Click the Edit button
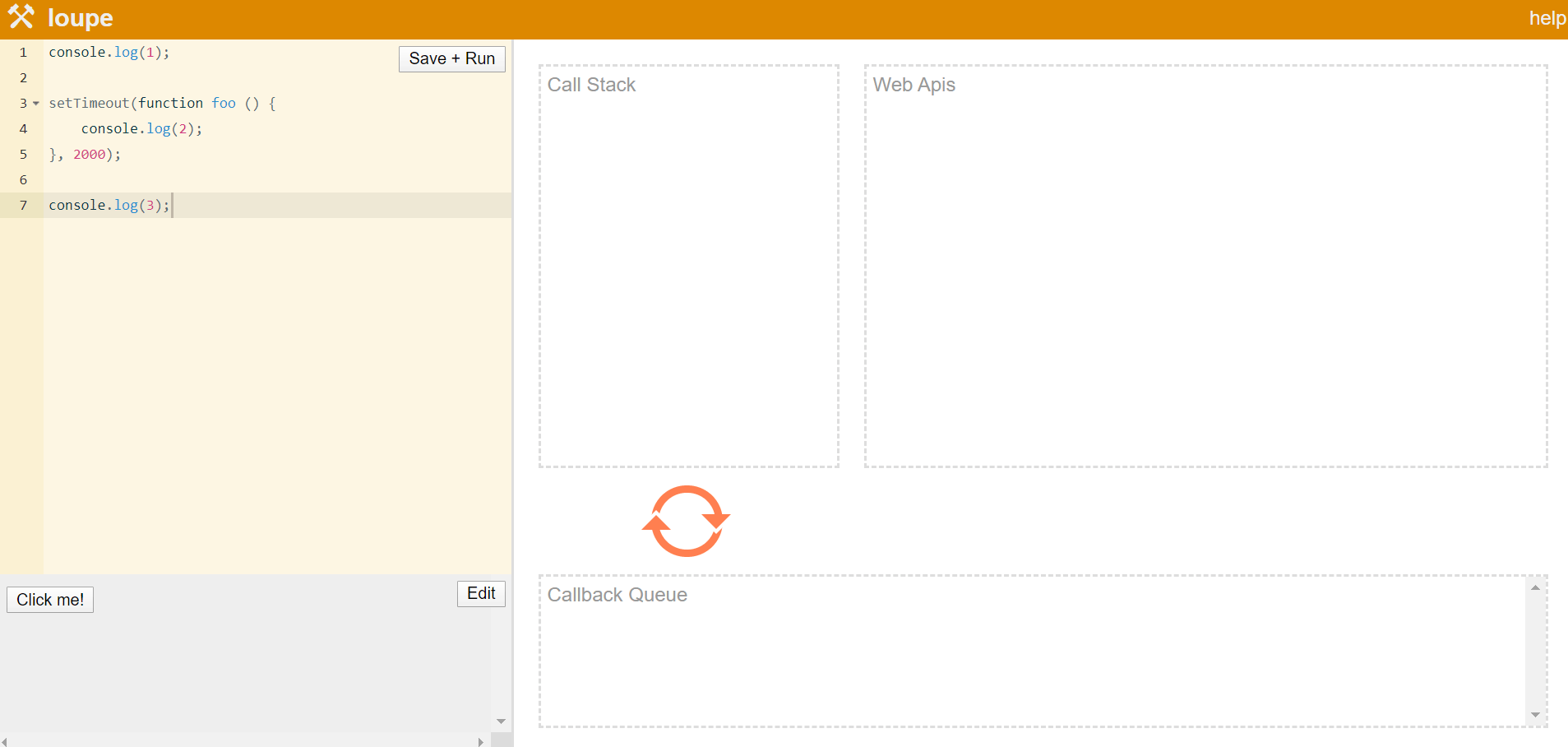This screenshot has height=747, width=1568. coord(481,593)
